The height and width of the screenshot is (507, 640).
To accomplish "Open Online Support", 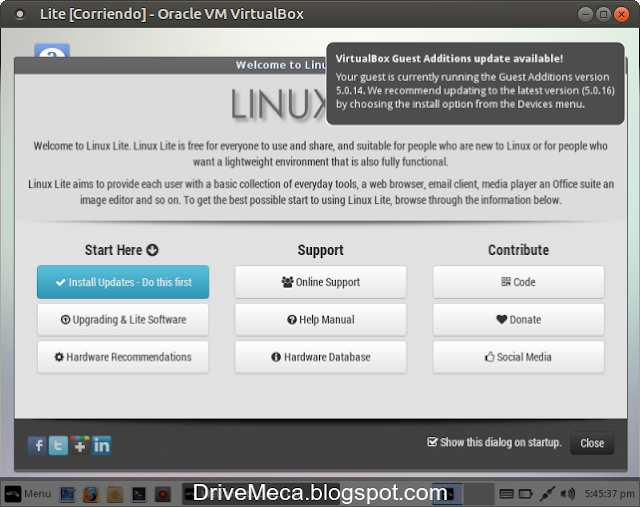I will 320,282.
